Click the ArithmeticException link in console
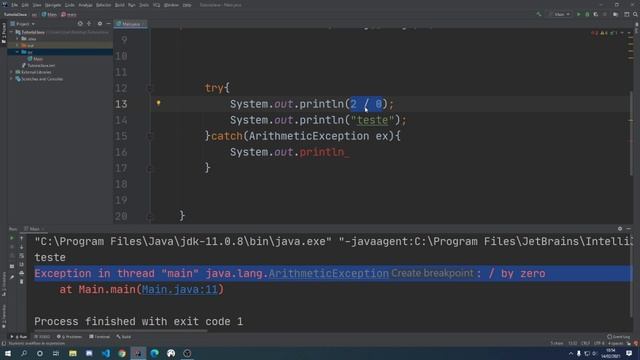 (329, 273)
